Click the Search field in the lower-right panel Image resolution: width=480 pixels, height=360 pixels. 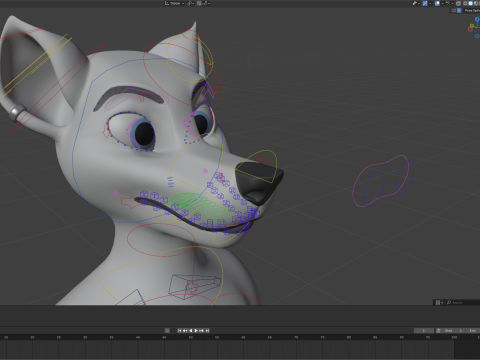(463, 302)
